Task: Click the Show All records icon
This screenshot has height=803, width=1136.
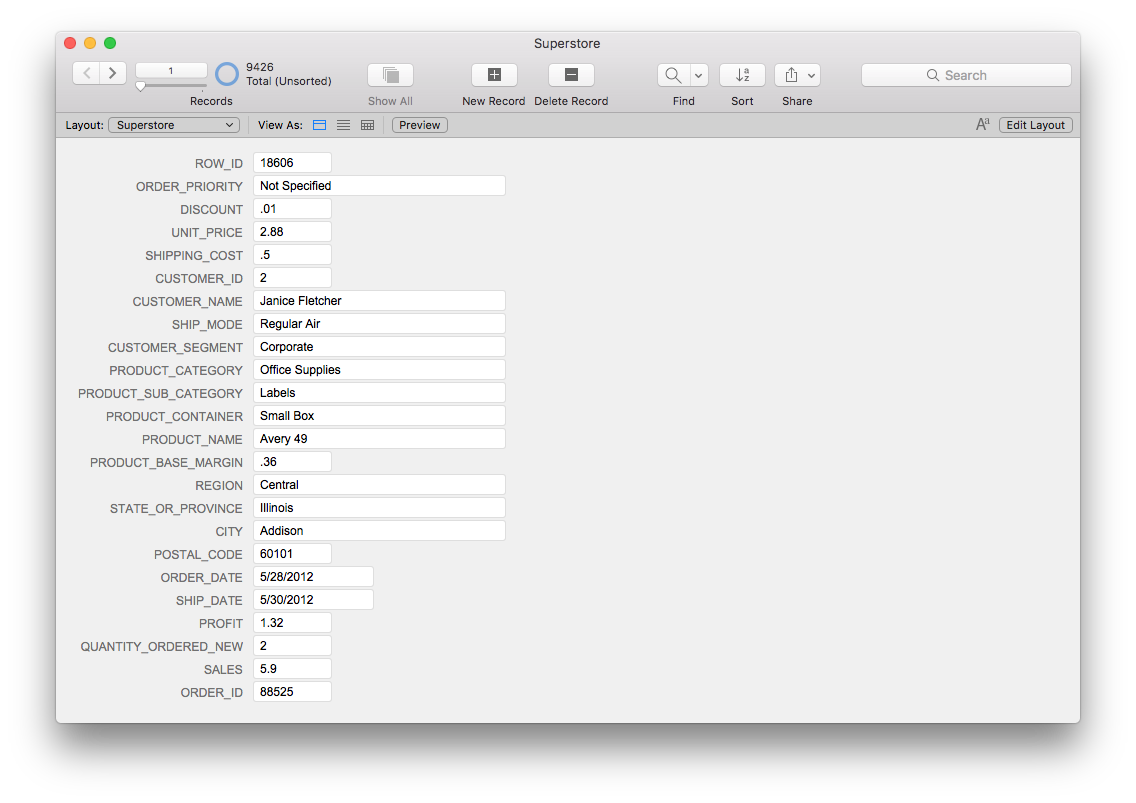Action: coord(390,75)
